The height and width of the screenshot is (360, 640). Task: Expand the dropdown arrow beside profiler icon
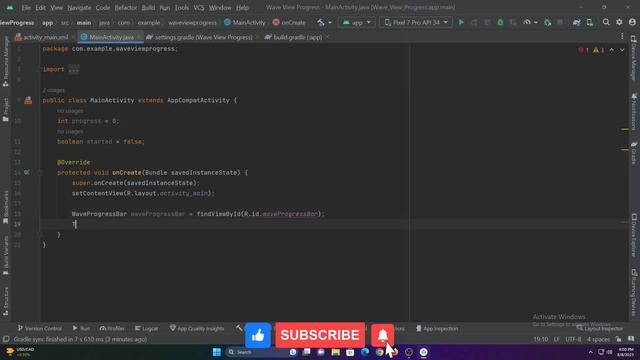pyautogui.click(x=536, y=22)
